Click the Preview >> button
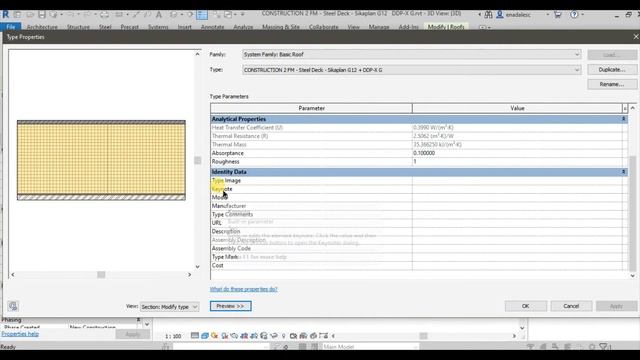 point(231,306)
